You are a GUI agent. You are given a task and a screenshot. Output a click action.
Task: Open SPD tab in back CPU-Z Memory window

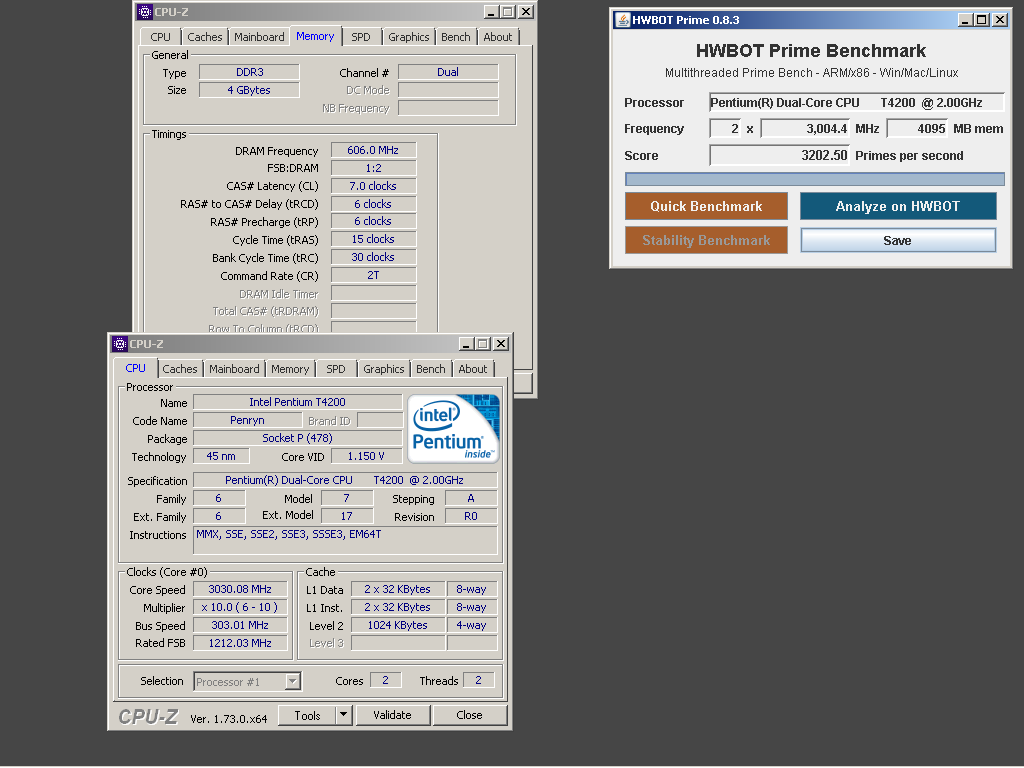click(360, 37)
